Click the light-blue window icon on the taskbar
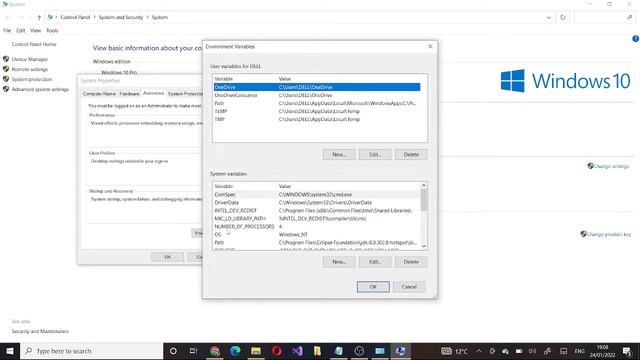This screenshot has height=360, width=640. click(x=380, y=351)
